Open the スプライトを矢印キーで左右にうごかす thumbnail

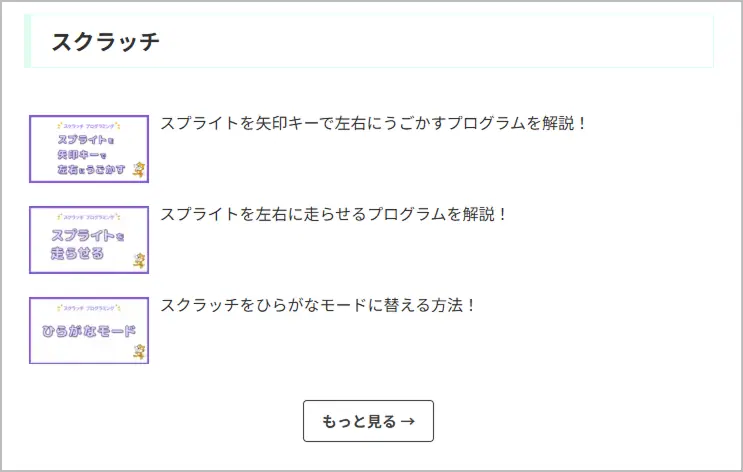(x=89, y=149)
